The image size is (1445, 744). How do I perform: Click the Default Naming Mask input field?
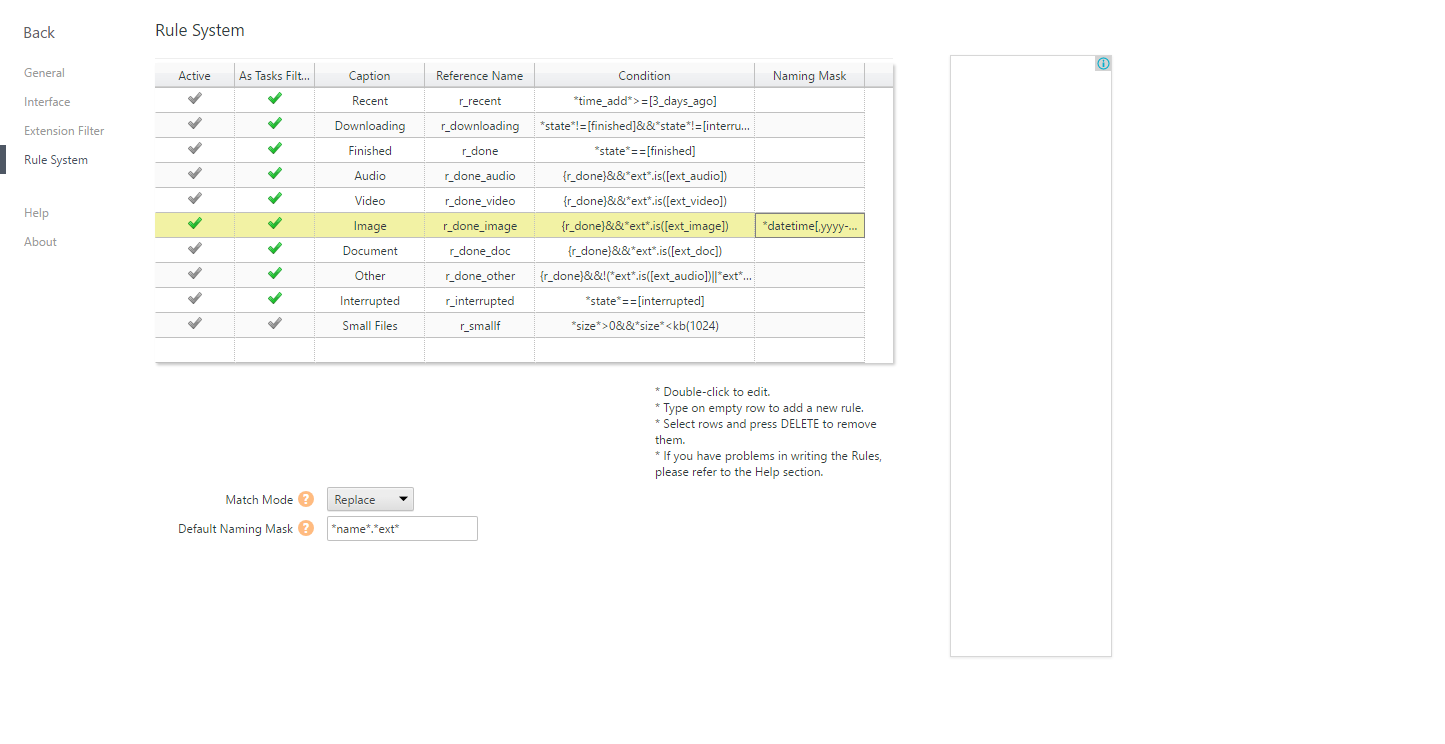tap(402, 529)
